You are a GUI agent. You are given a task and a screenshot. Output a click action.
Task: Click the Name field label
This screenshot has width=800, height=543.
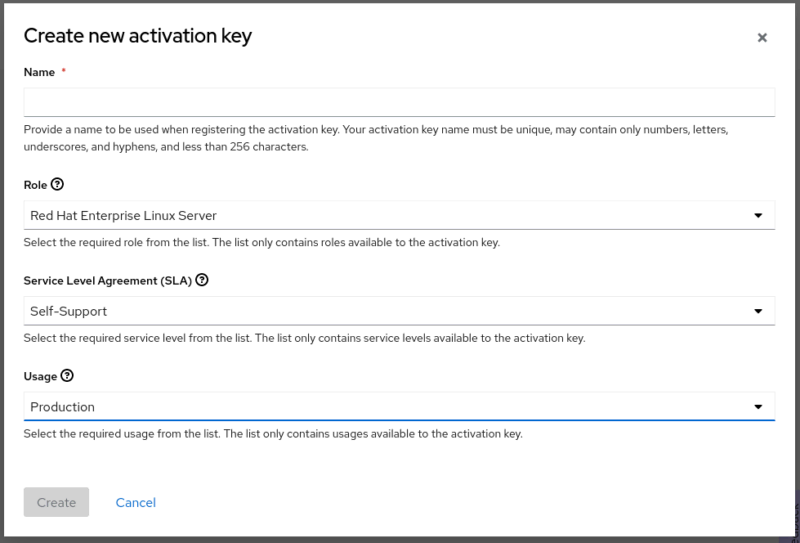point(39,72)
